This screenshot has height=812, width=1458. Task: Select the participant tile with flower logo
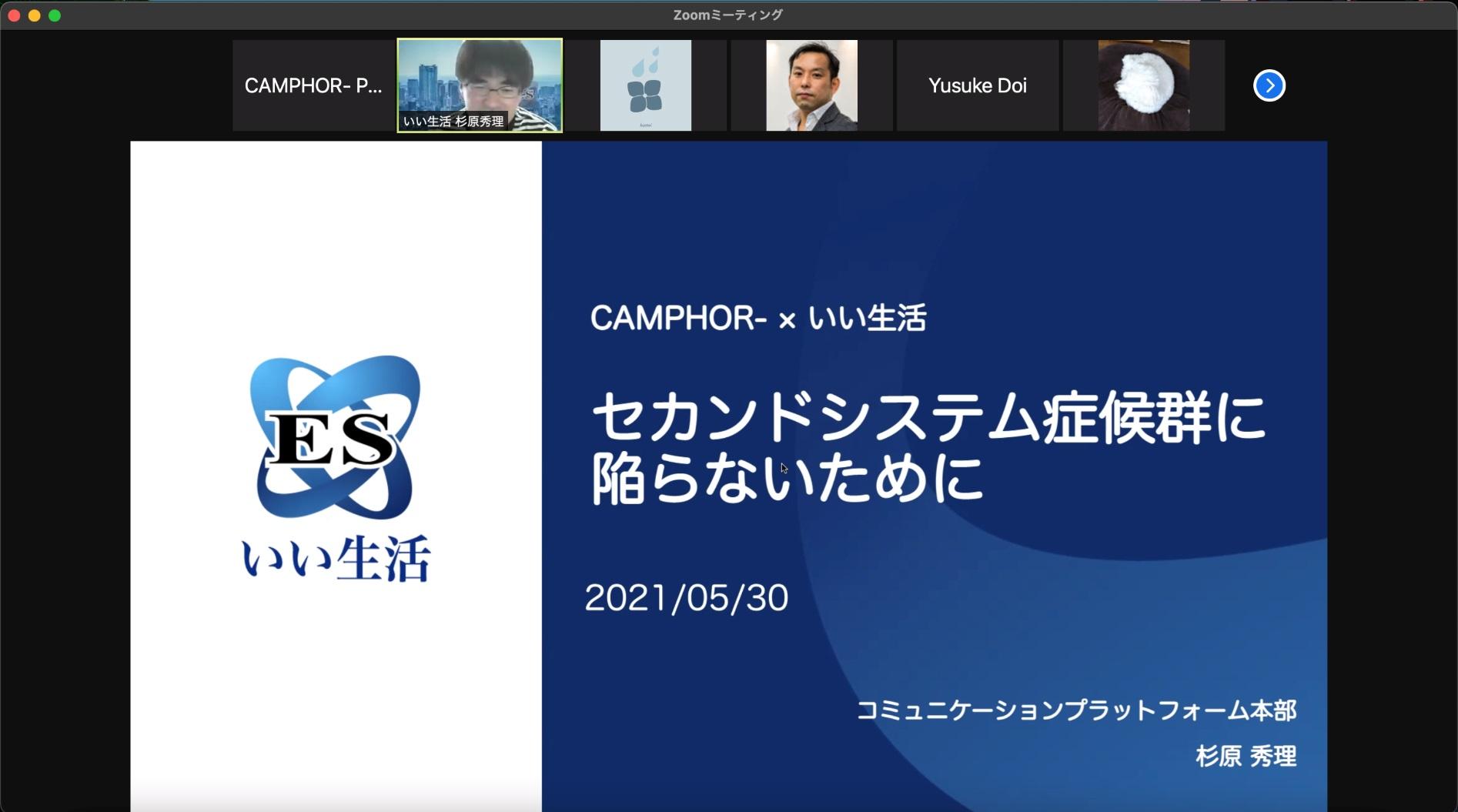[646, 85]
